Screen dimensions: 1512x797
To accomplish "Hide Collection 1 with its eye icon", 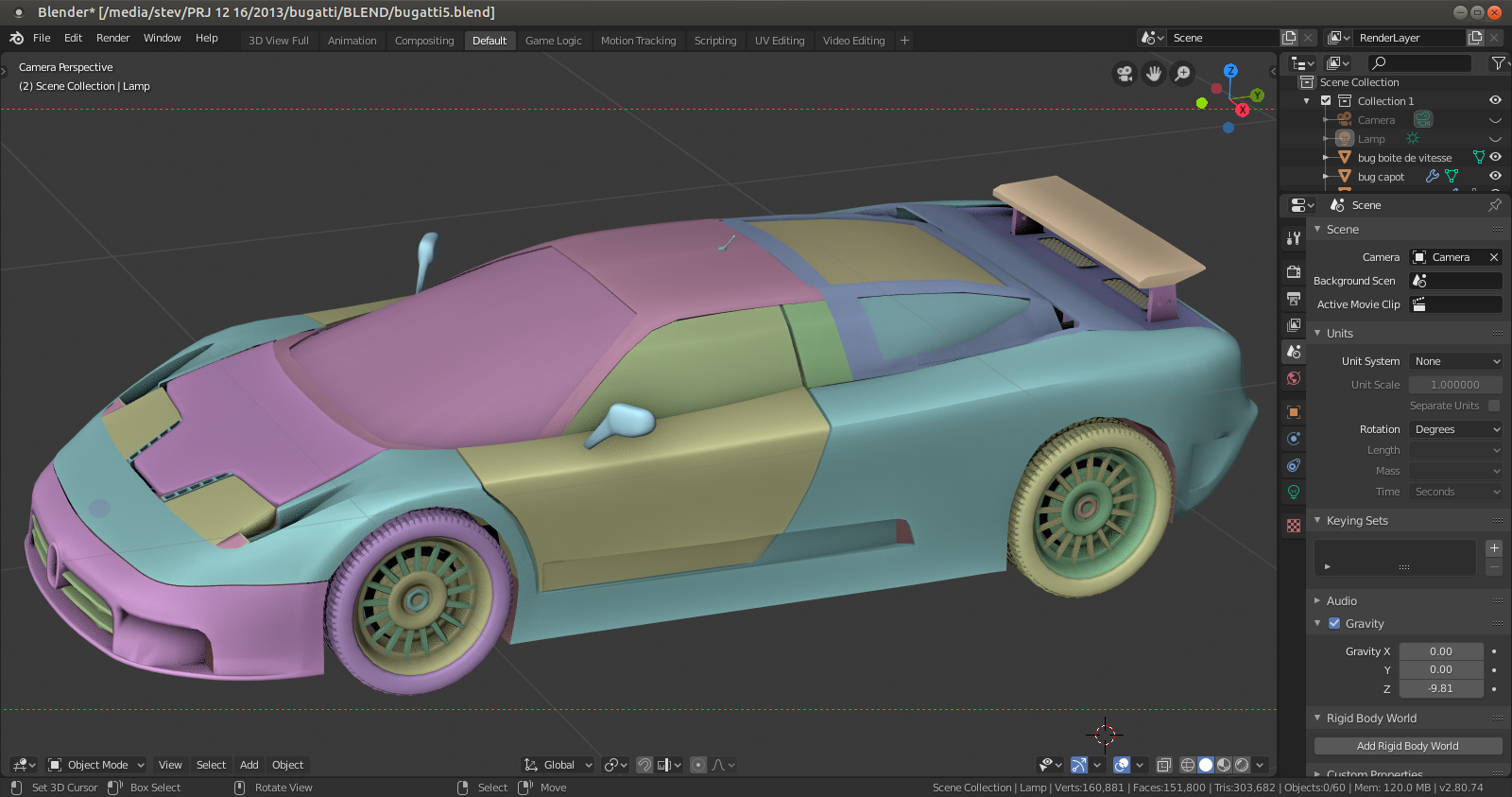I will [1495, 100].
